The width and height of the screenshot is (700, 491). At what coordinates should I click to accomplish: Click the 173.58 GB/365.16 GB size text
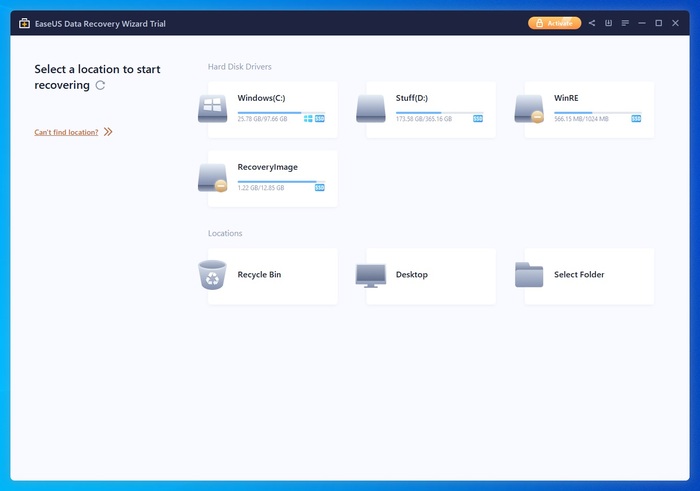[424, 119]
